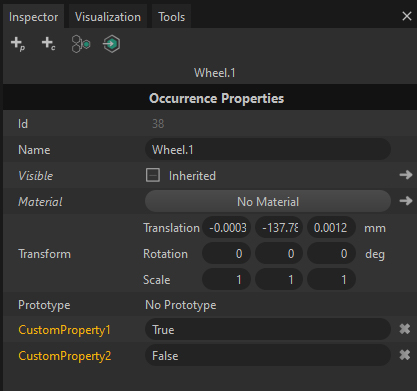Open the Tools tab
This screenshot has width=417, height=391.
tap(171, 17)
